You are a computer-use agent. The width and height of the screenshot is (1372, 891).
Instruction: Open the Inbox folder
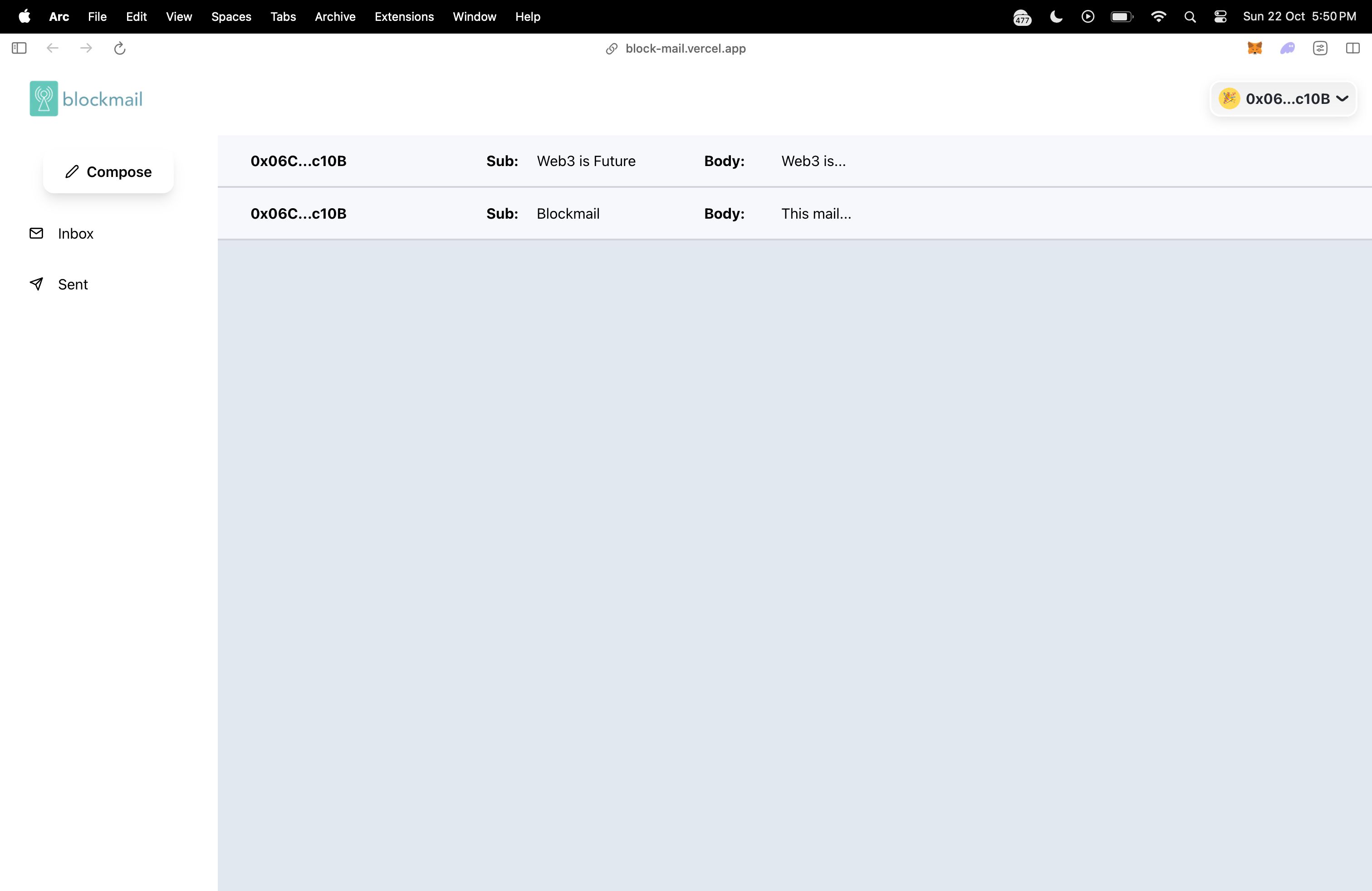coord(75,234)
